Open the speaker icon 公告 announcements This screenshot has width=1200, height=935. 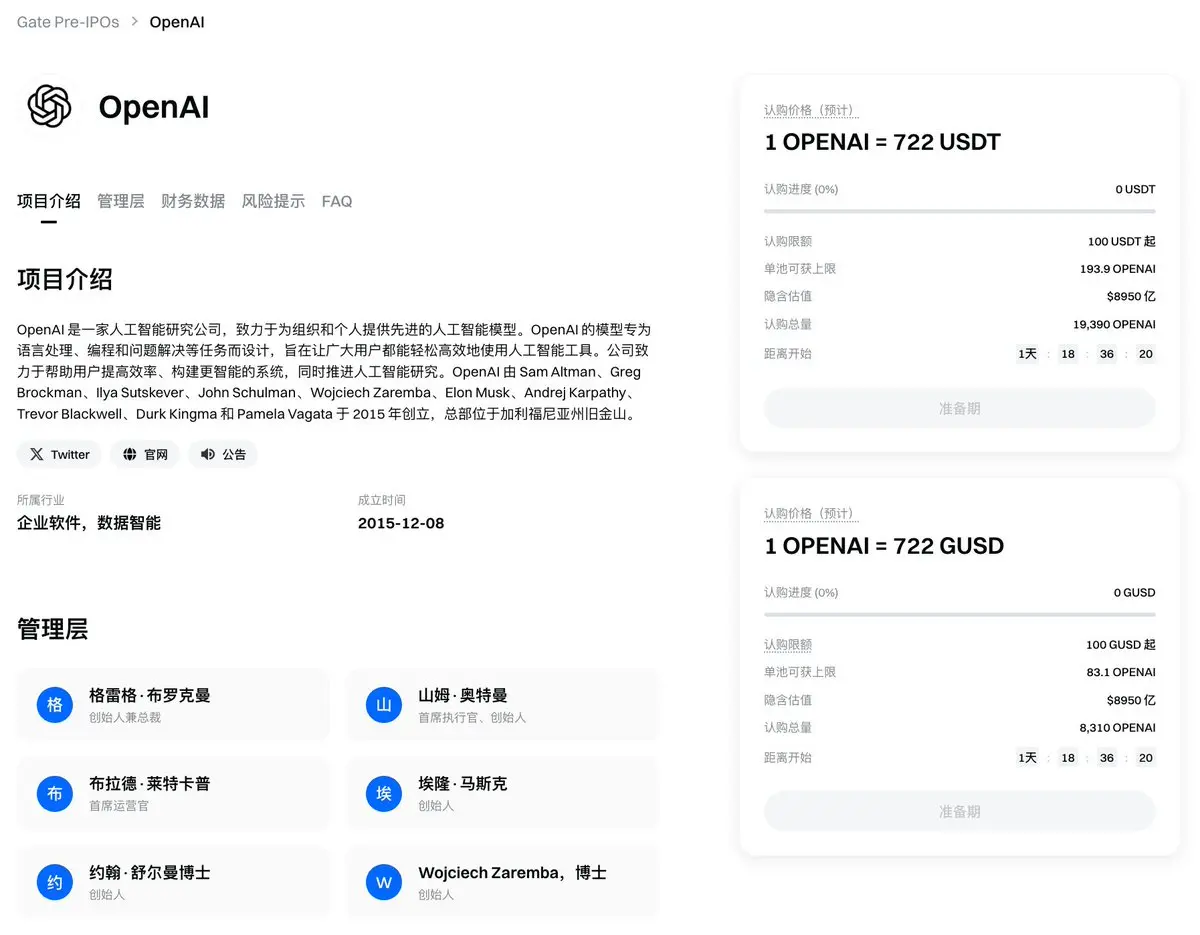point(208,454)
